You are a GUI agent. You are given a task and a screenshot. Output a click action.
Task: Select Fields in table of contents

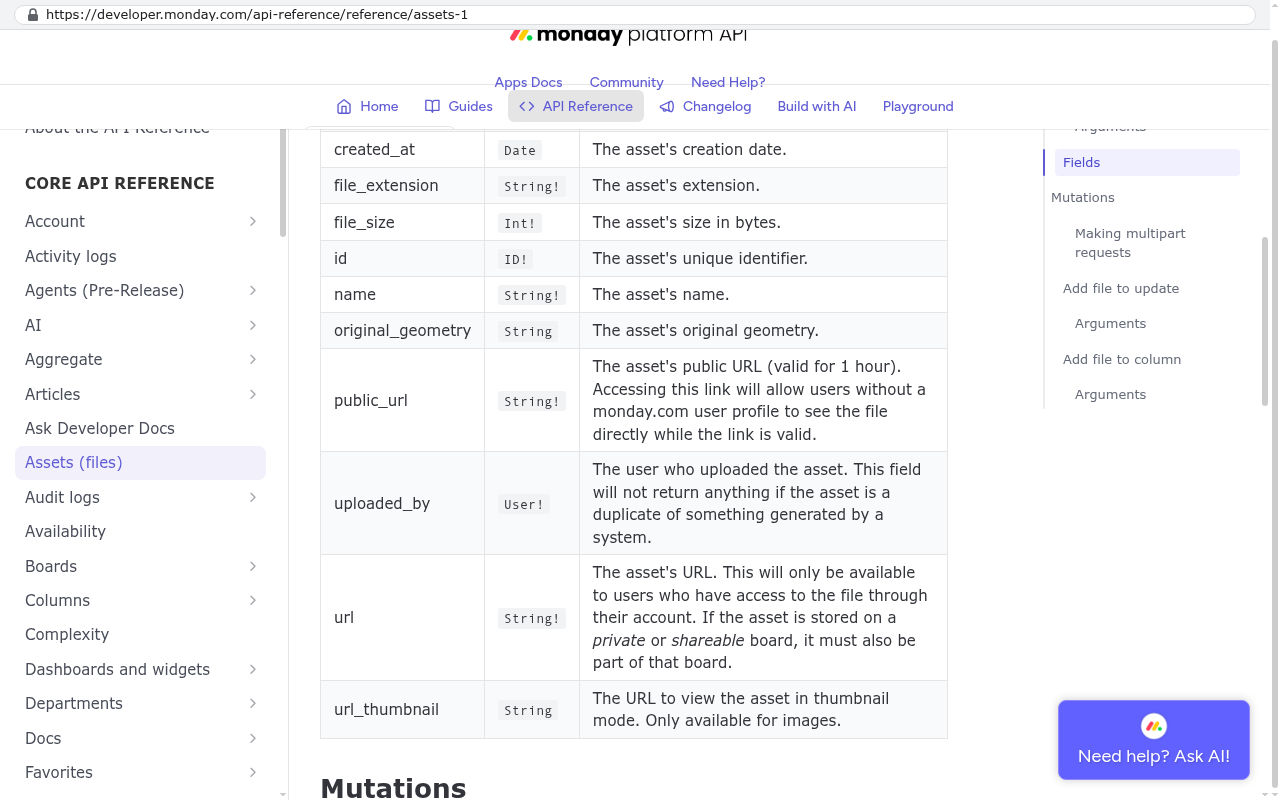point(1147,162)
